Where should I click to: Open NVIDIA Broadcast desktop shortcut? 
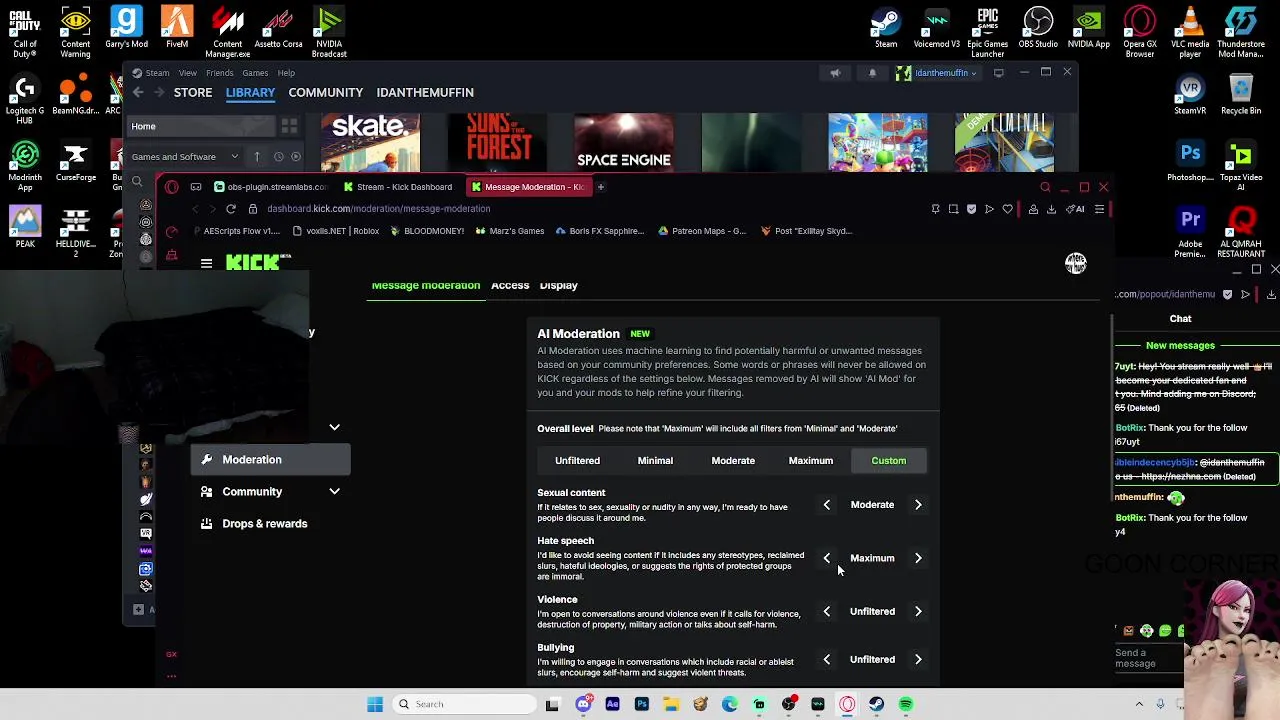[329, 32]
